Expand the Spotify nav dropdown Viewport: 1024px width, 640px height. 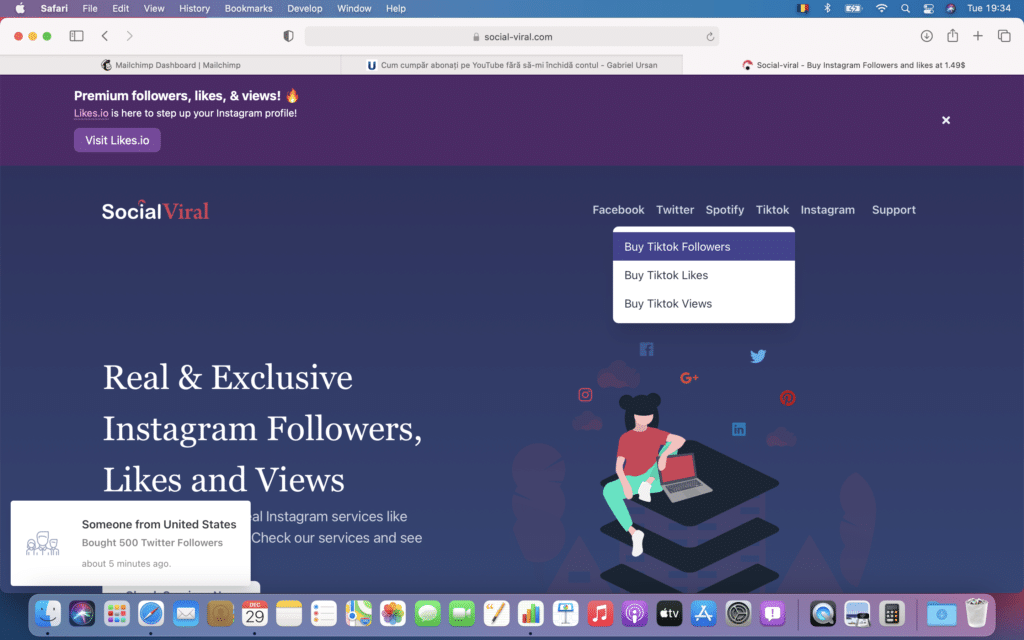(x=724, y=210)
